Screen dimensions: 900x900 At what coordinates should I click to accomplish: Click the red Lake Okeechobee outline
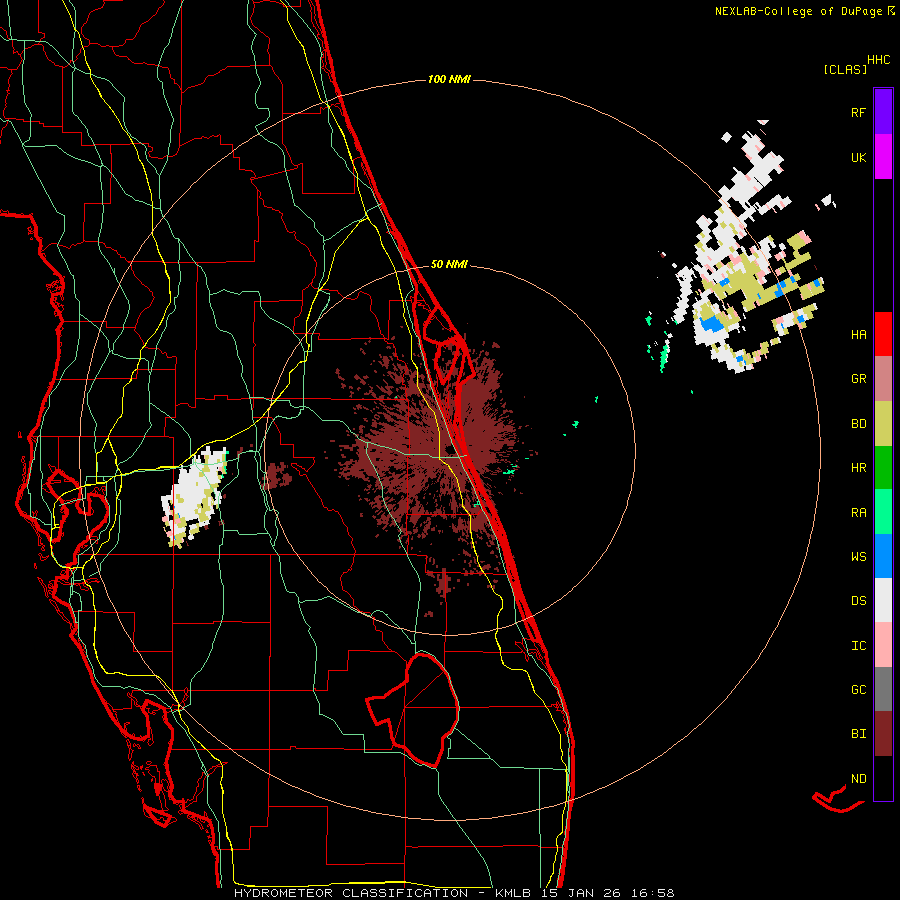(413, 711)
